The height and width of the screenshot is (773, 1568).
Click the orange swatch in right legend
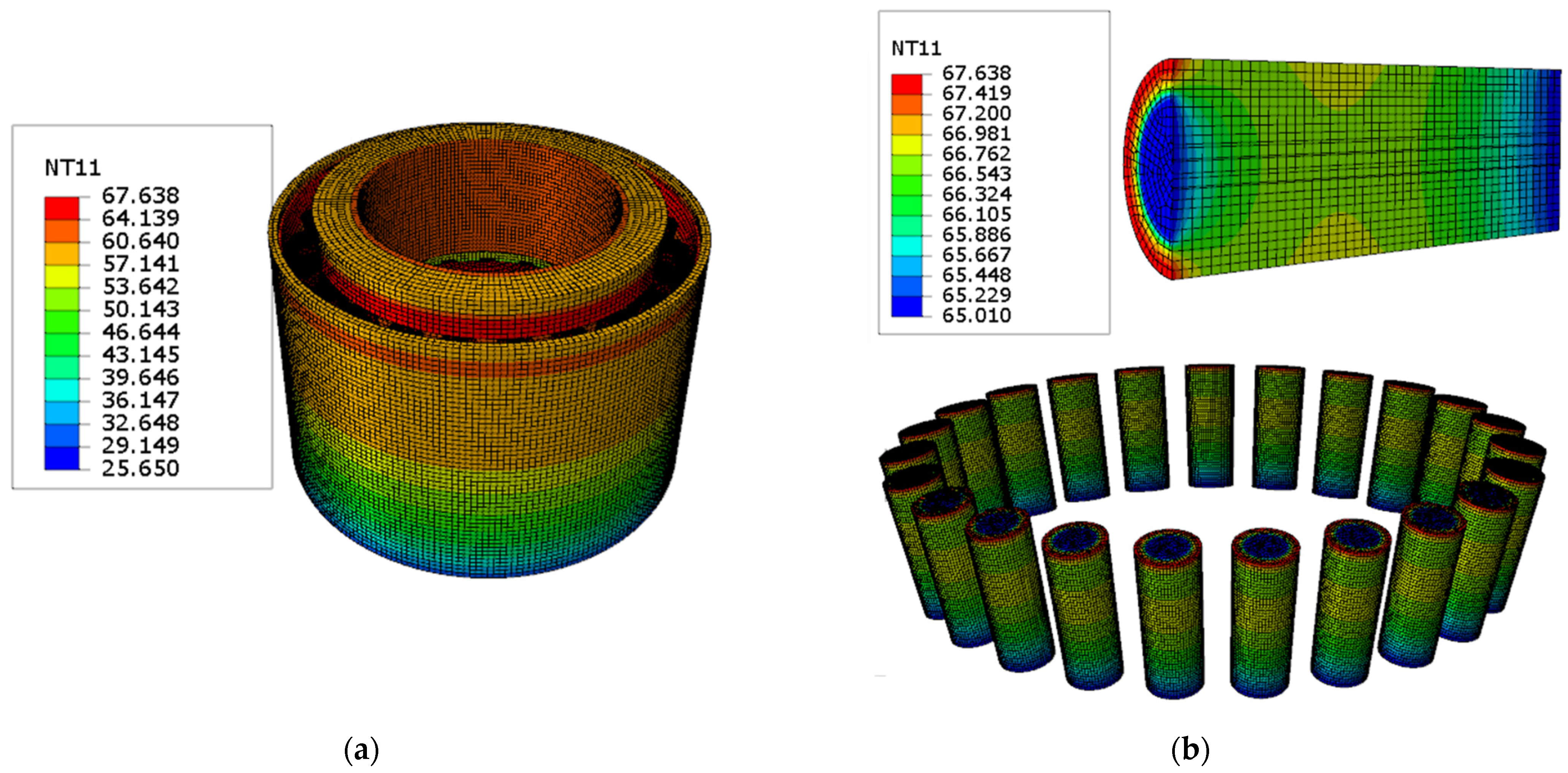click(x=906, y=105)
